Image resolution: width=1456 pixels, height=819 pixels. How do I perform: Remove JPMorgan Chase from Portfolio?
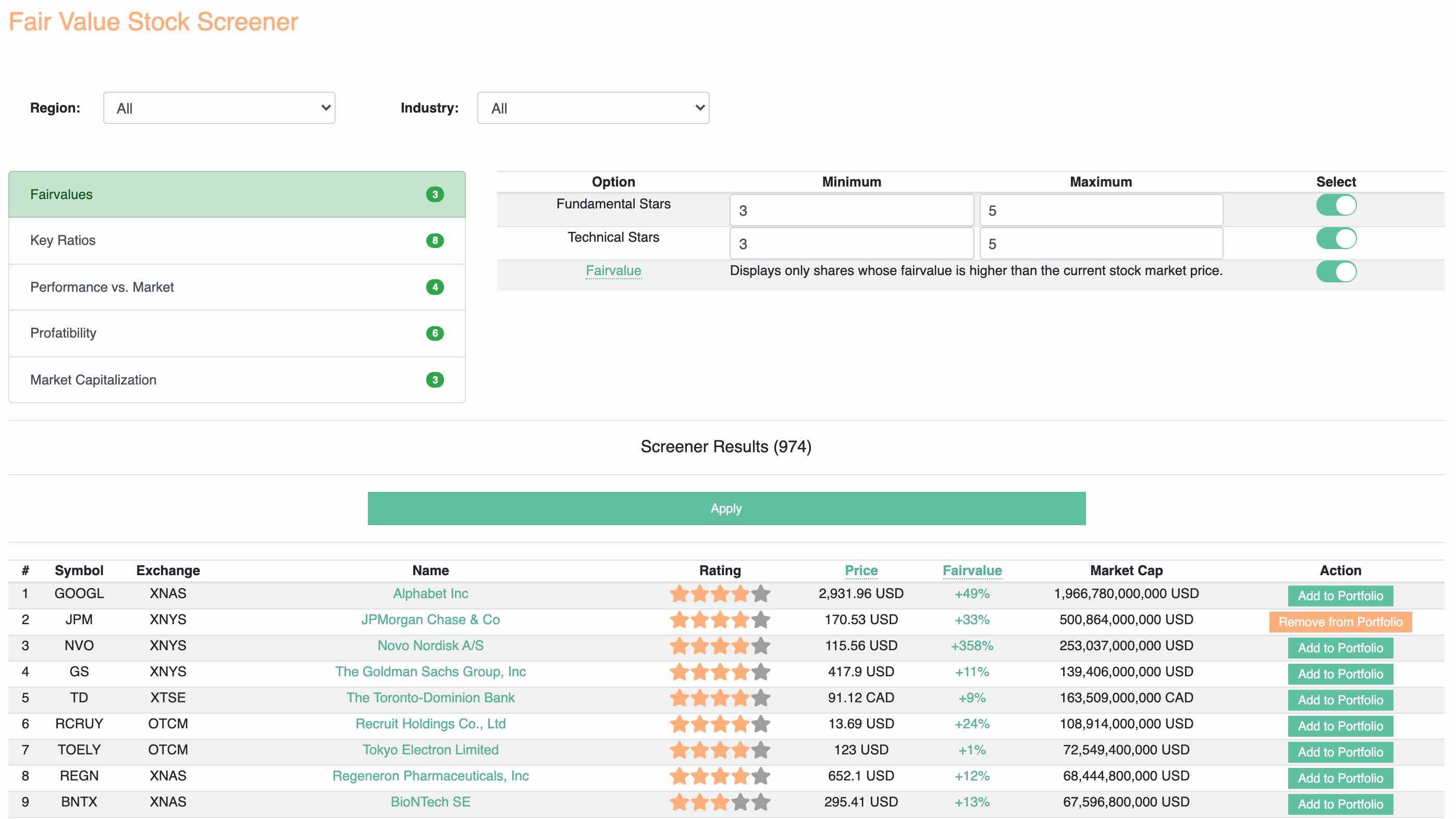coord(1340,622)
